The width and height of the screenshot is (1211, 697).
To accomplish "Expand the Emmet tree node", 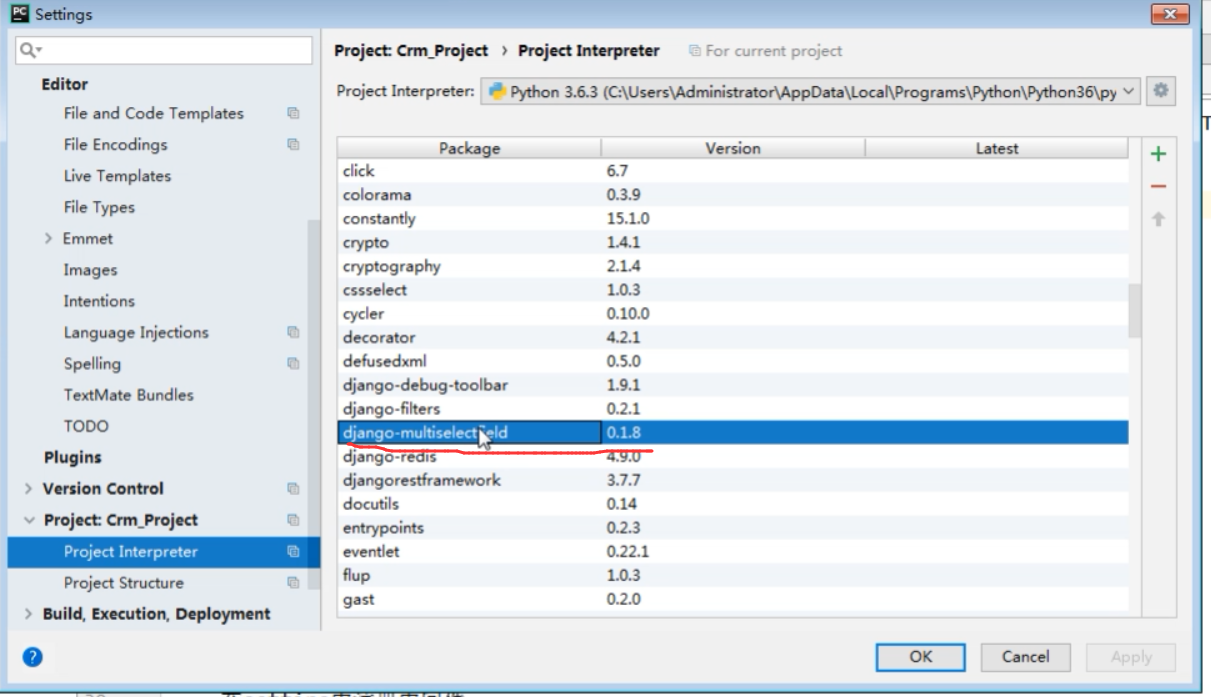I will coord(49,238).
